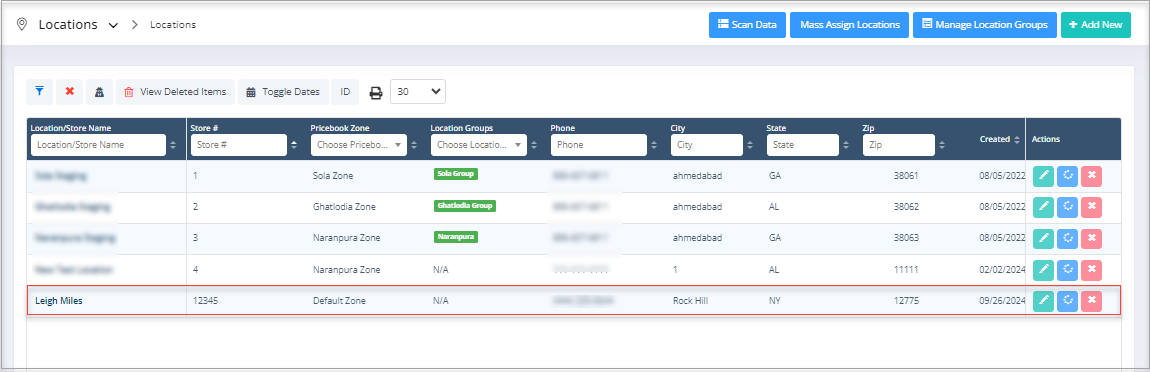Click the printer icon
This screenshot has width=1150, height=372.
pos(376,92)
